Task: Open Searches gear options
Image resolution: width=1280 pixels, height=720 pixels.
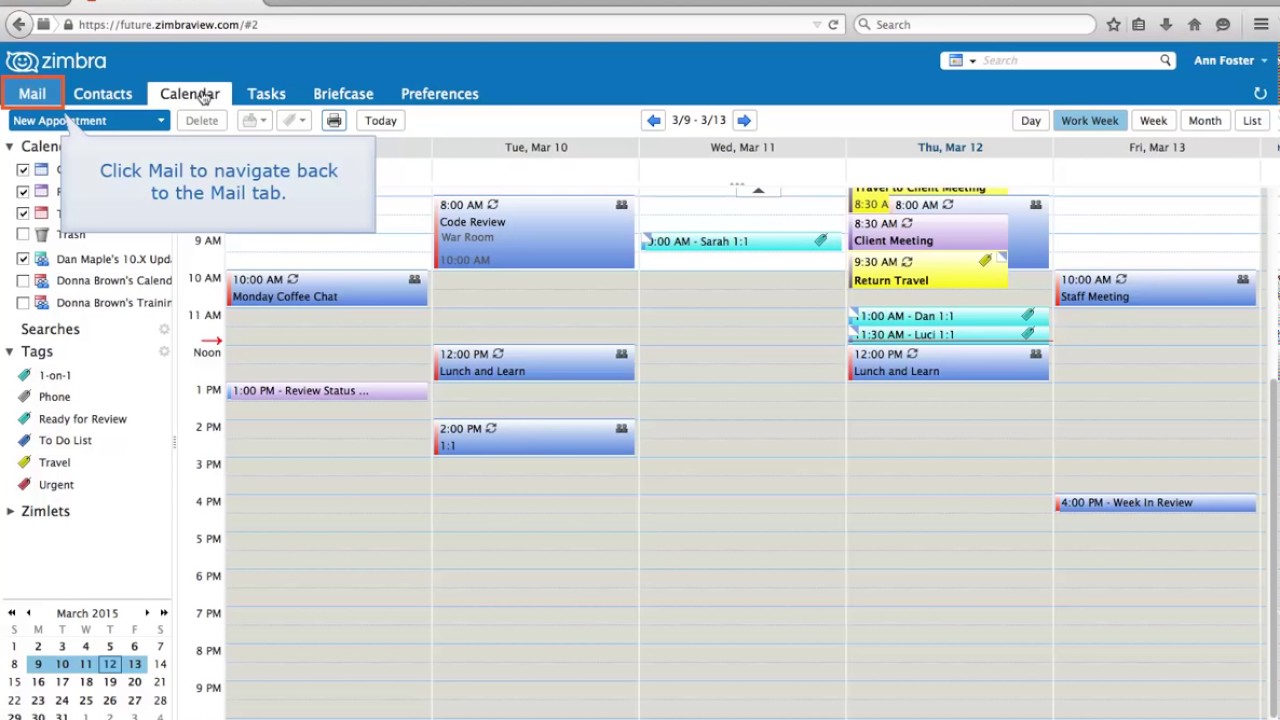Action: (x=164, y=329)
